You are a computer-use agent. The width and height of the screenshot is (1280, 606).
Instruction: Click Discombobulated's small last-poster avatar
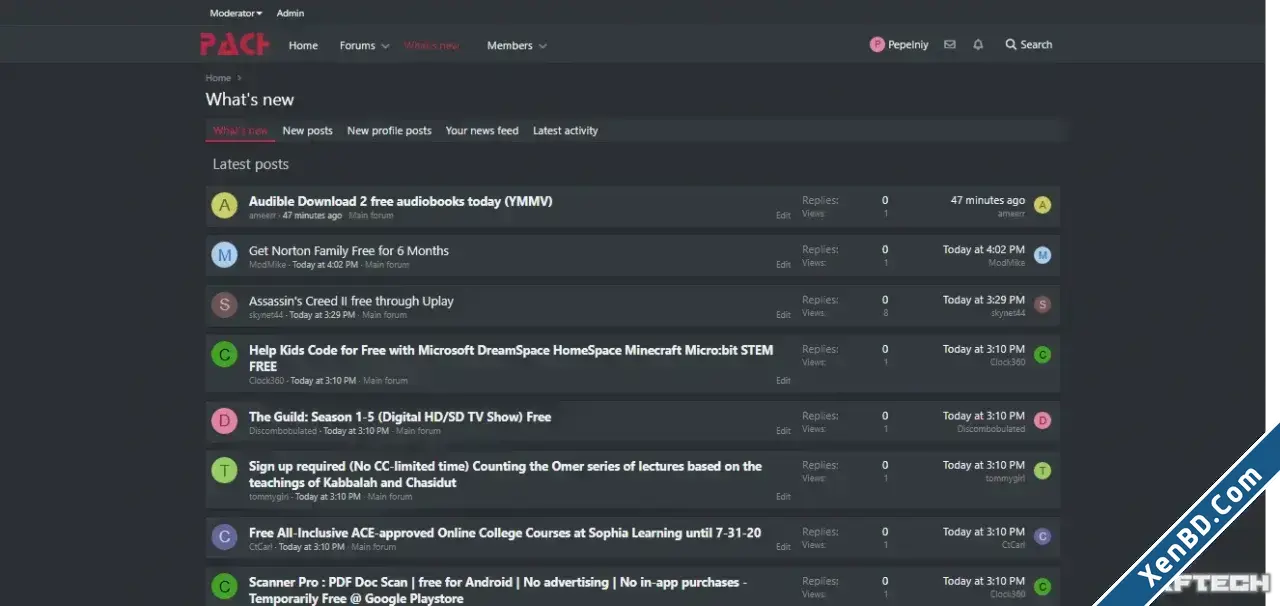click(x=1043, y=421)
